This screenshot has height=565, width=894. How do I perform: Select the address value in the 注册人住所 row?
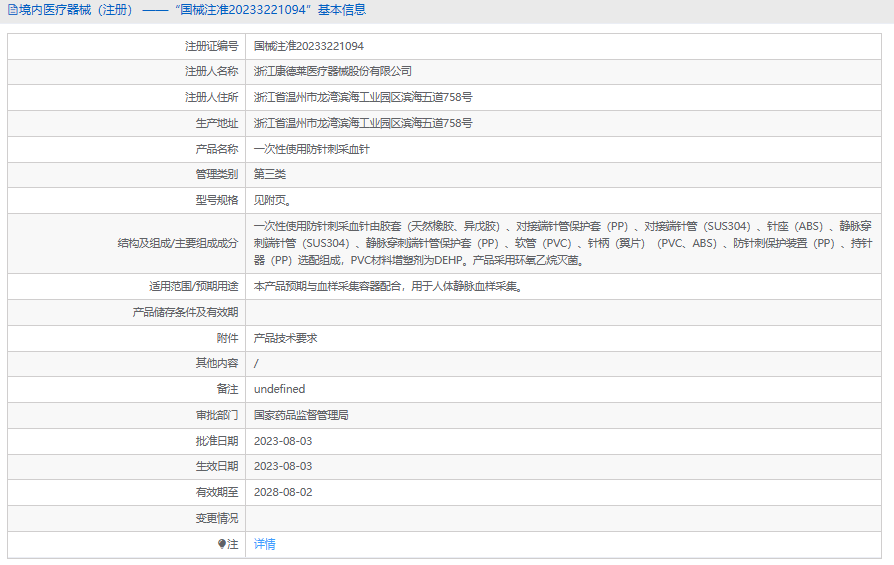[363, 97]
